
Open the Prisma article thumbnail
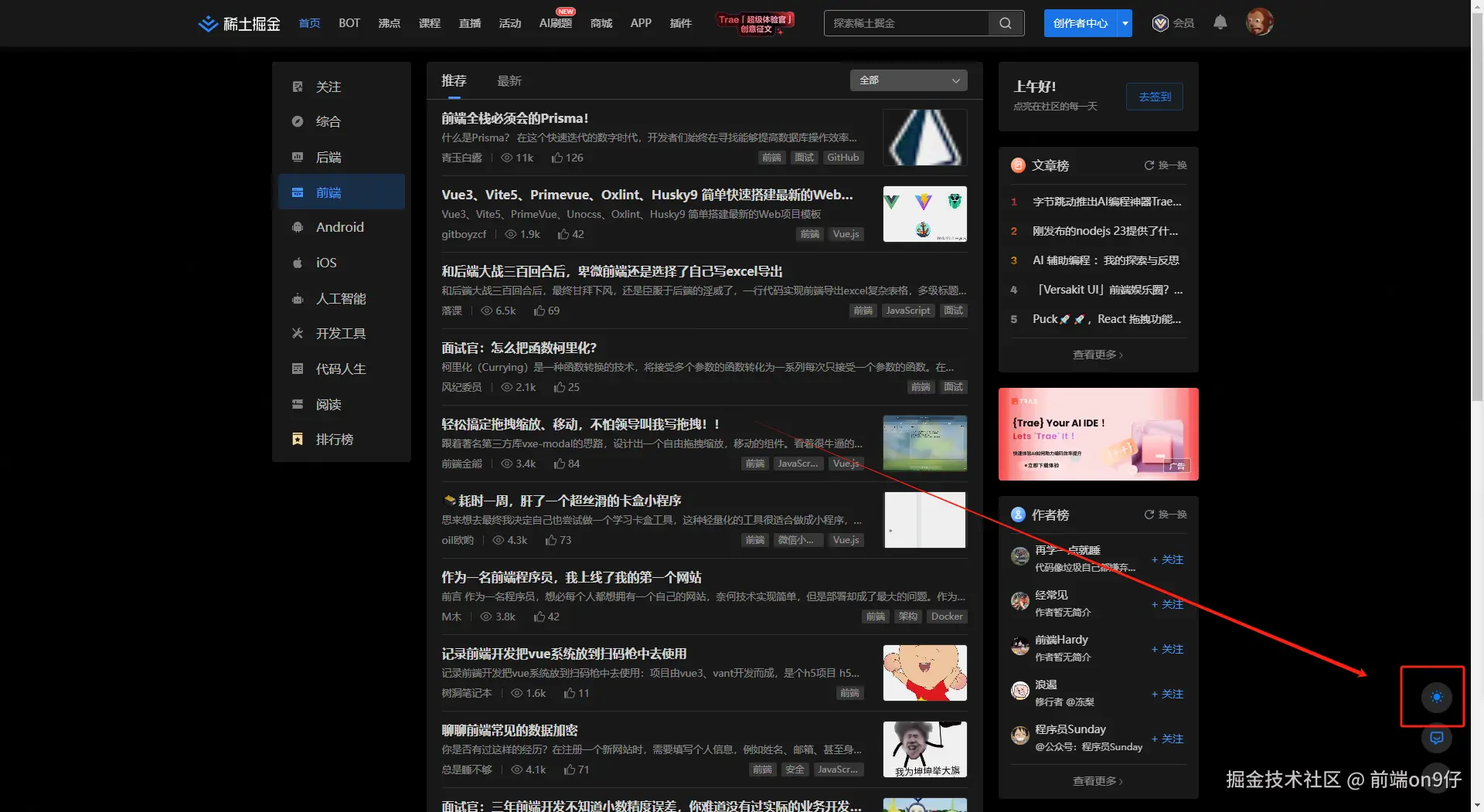pos(925,137)
